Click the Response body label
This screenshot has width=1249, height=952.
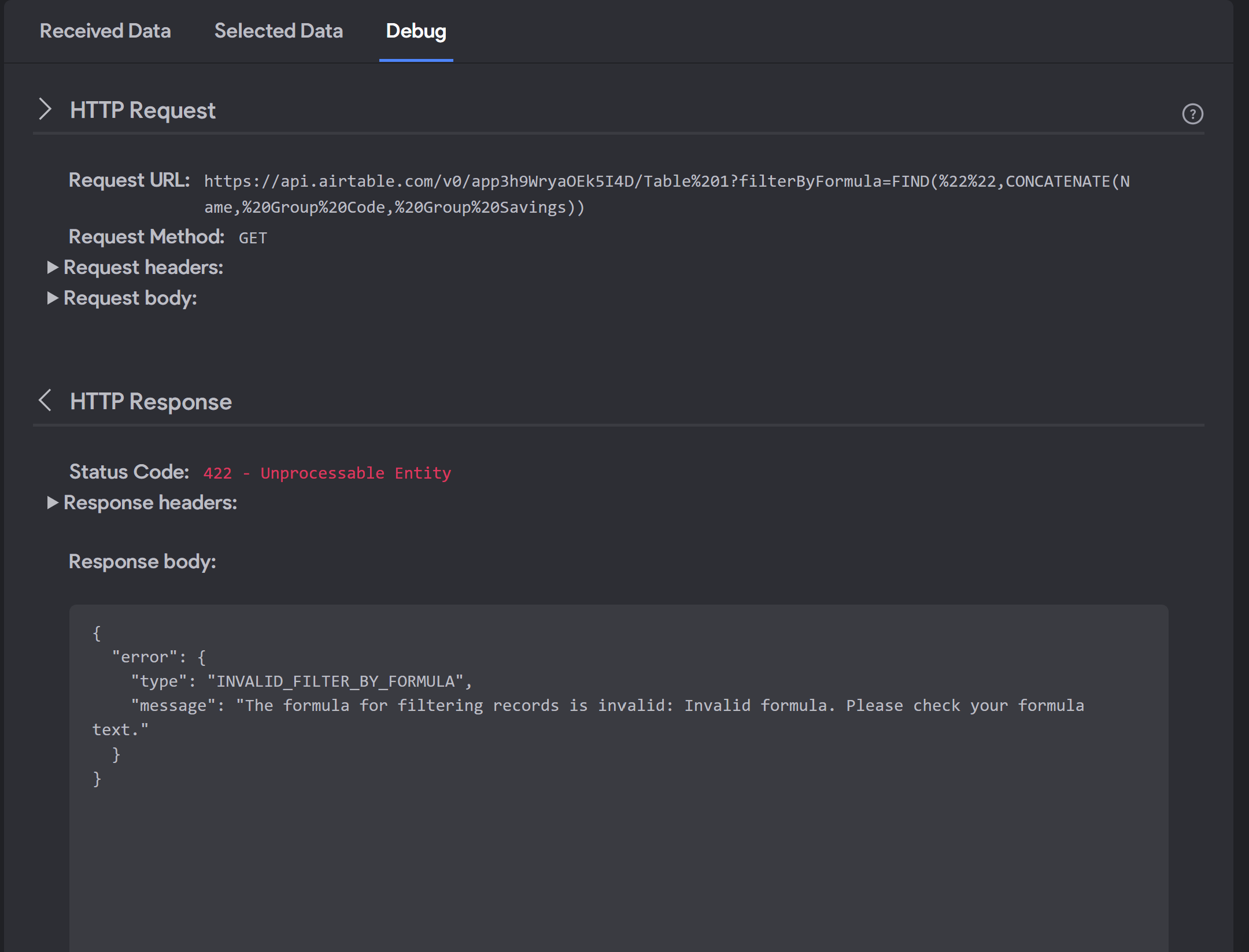click(142, 561)
